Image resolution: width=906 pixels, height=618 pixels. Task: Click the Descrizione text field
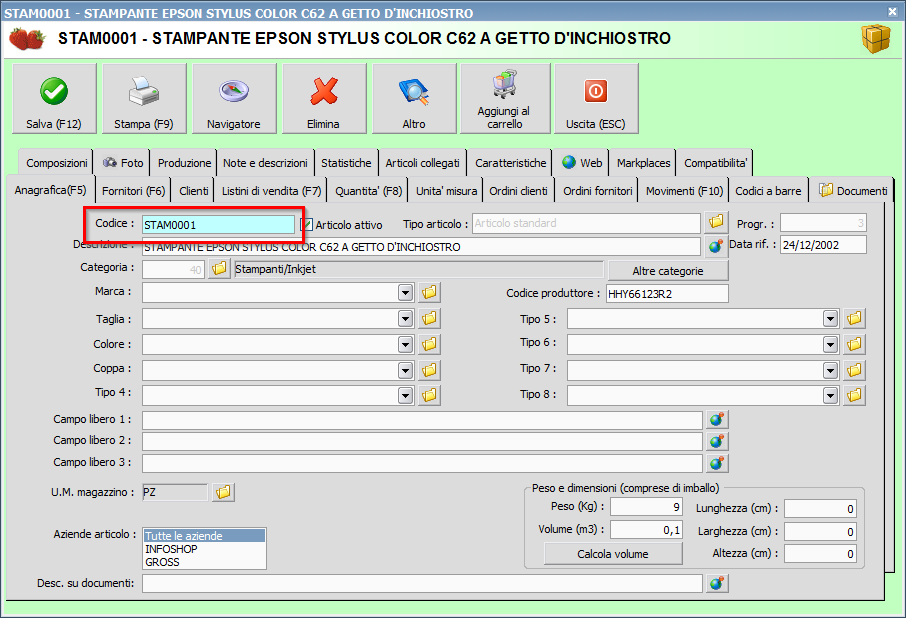coord(421,247)
